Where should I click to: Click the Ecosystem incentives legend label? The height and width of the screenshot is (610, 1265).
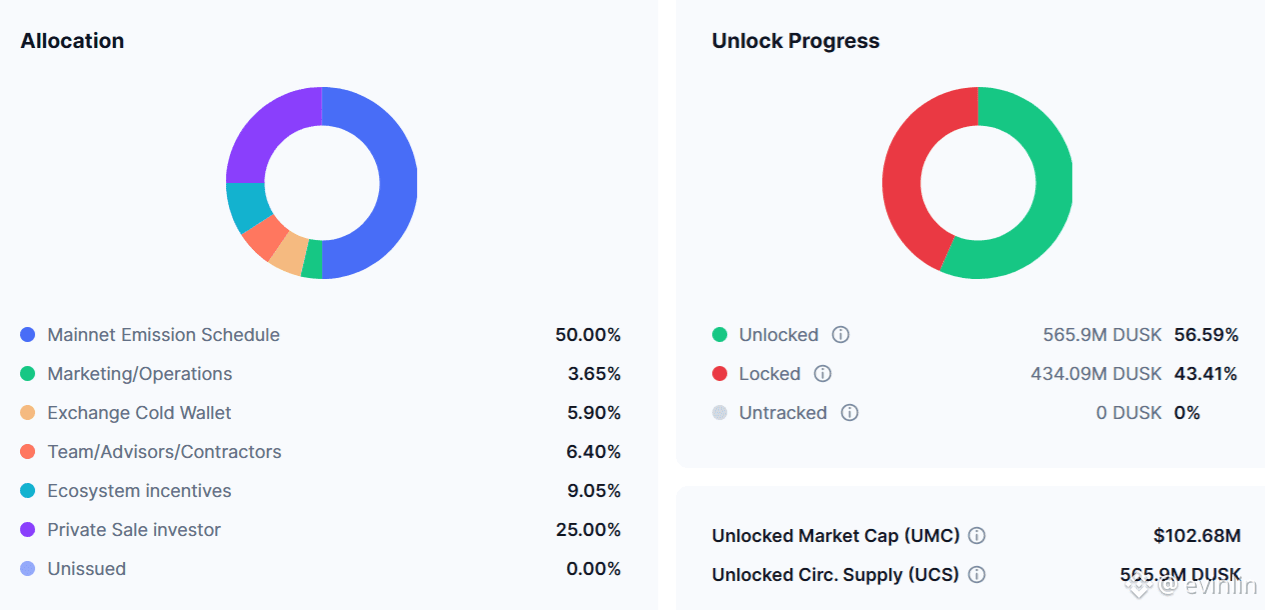(139, 491)
